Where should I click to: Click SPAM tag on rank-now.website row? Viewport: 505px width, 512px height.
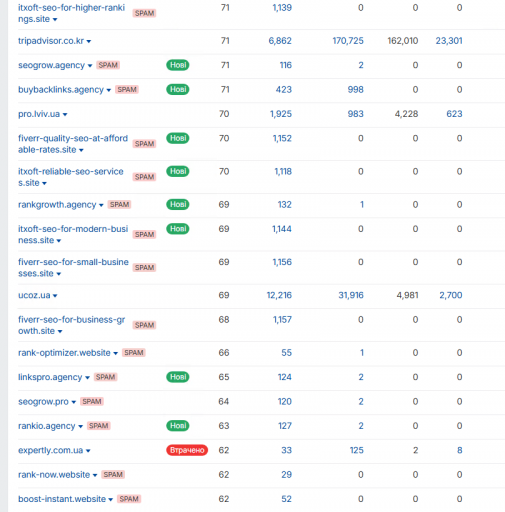[x=113, y=474]
